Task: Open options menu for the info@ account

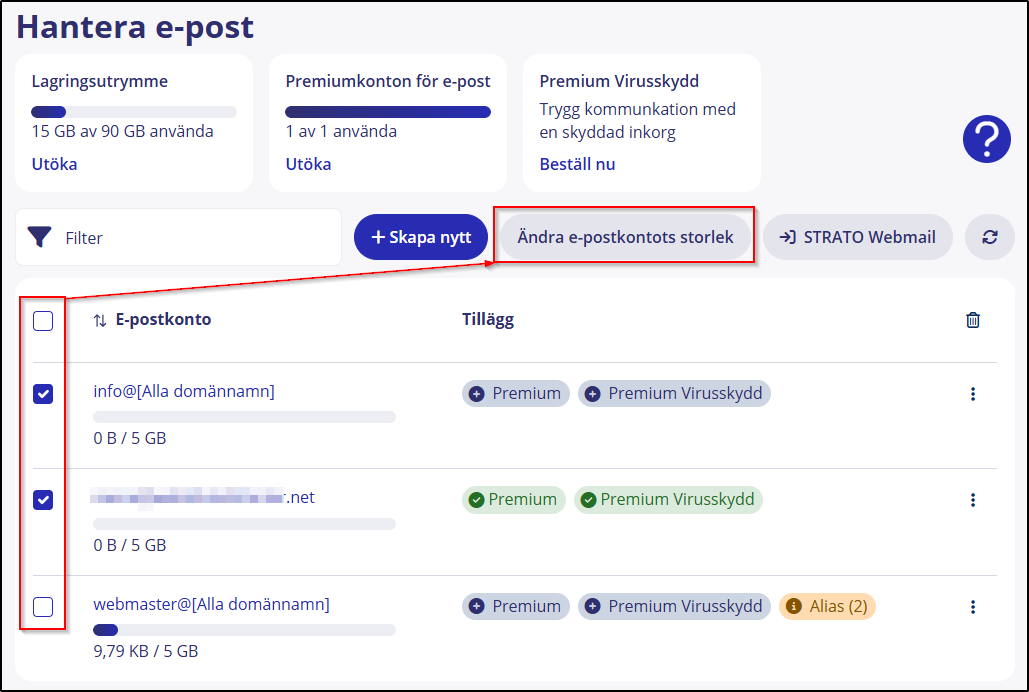Action: 972,395
